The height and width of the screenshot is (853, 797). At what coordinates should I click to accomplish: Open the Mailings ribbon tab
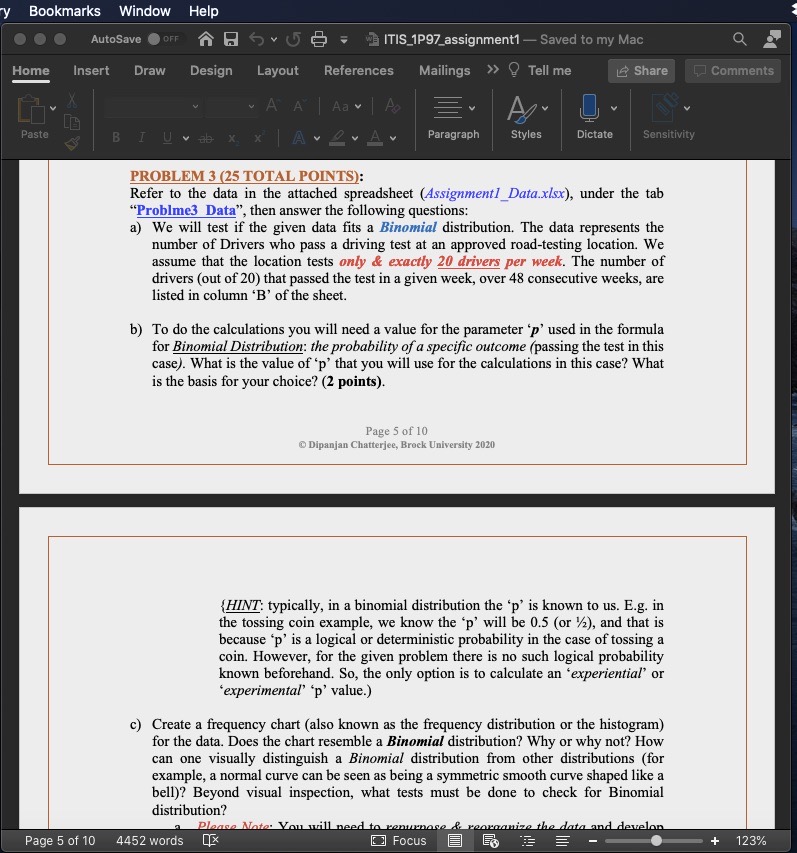444,70
